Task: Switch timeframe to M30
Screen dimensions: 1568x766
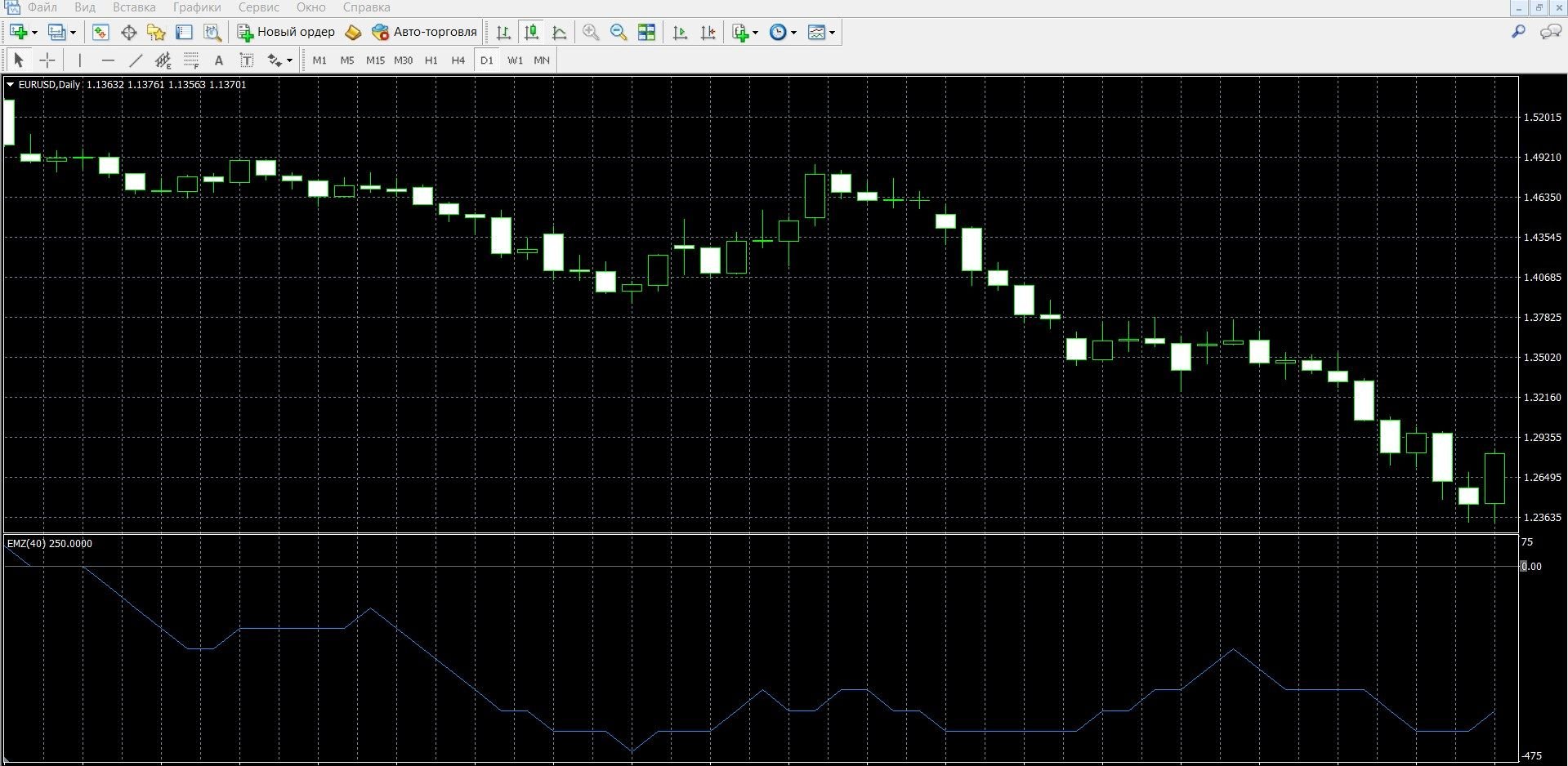Action: [x=404, y=60]
